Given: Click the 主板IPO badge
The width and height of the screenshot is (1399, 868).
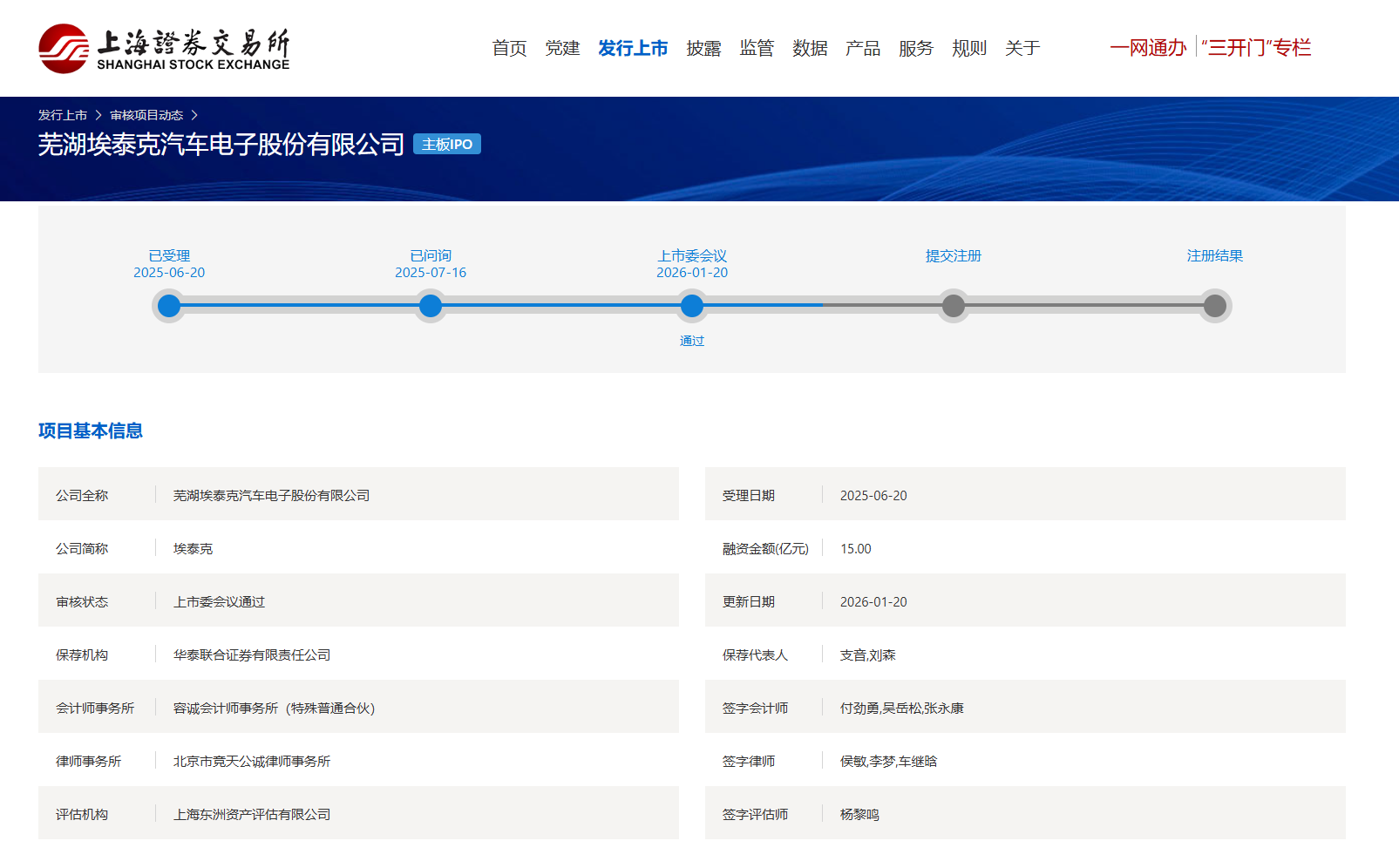Looking at the screenshot, I should (447, 145).
